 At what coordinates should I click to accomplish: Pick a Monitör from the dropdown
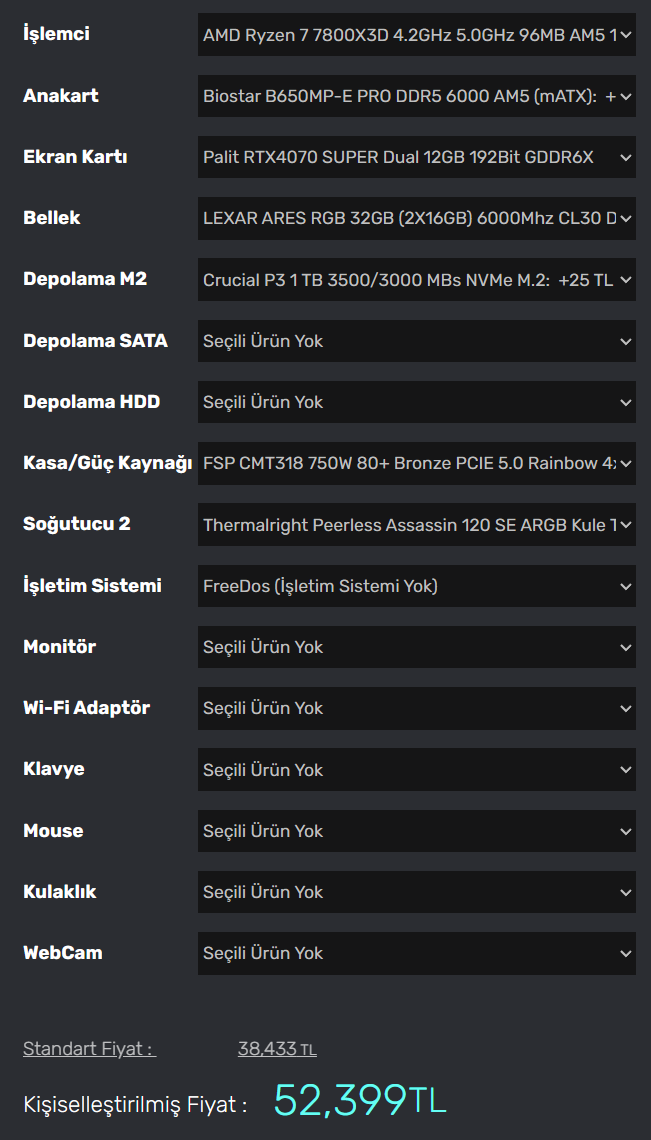pos(416,647)
